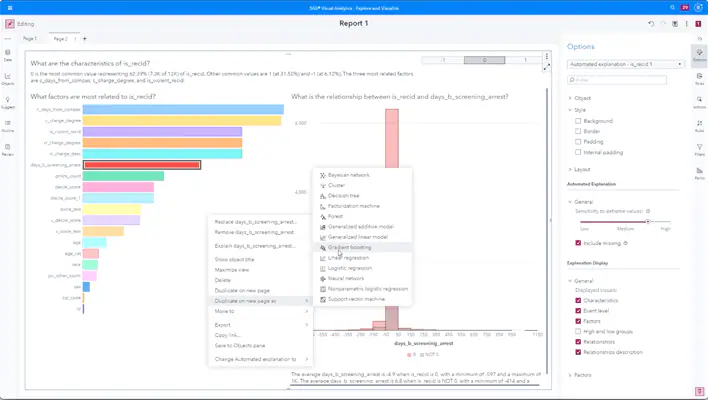Expand the Factors section at bottom
Viewport: 708px width, 400px height.
coord(570,375)
